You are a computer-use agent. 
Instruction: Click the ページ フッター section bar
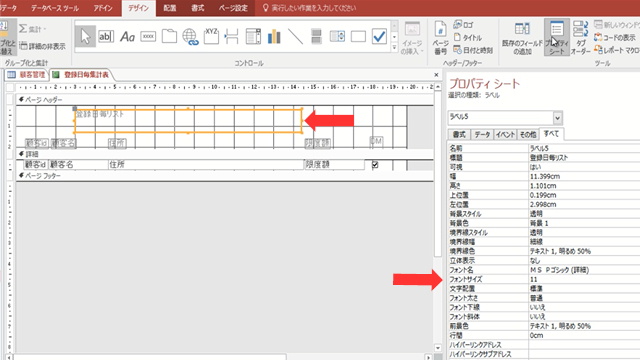[224, 176]
